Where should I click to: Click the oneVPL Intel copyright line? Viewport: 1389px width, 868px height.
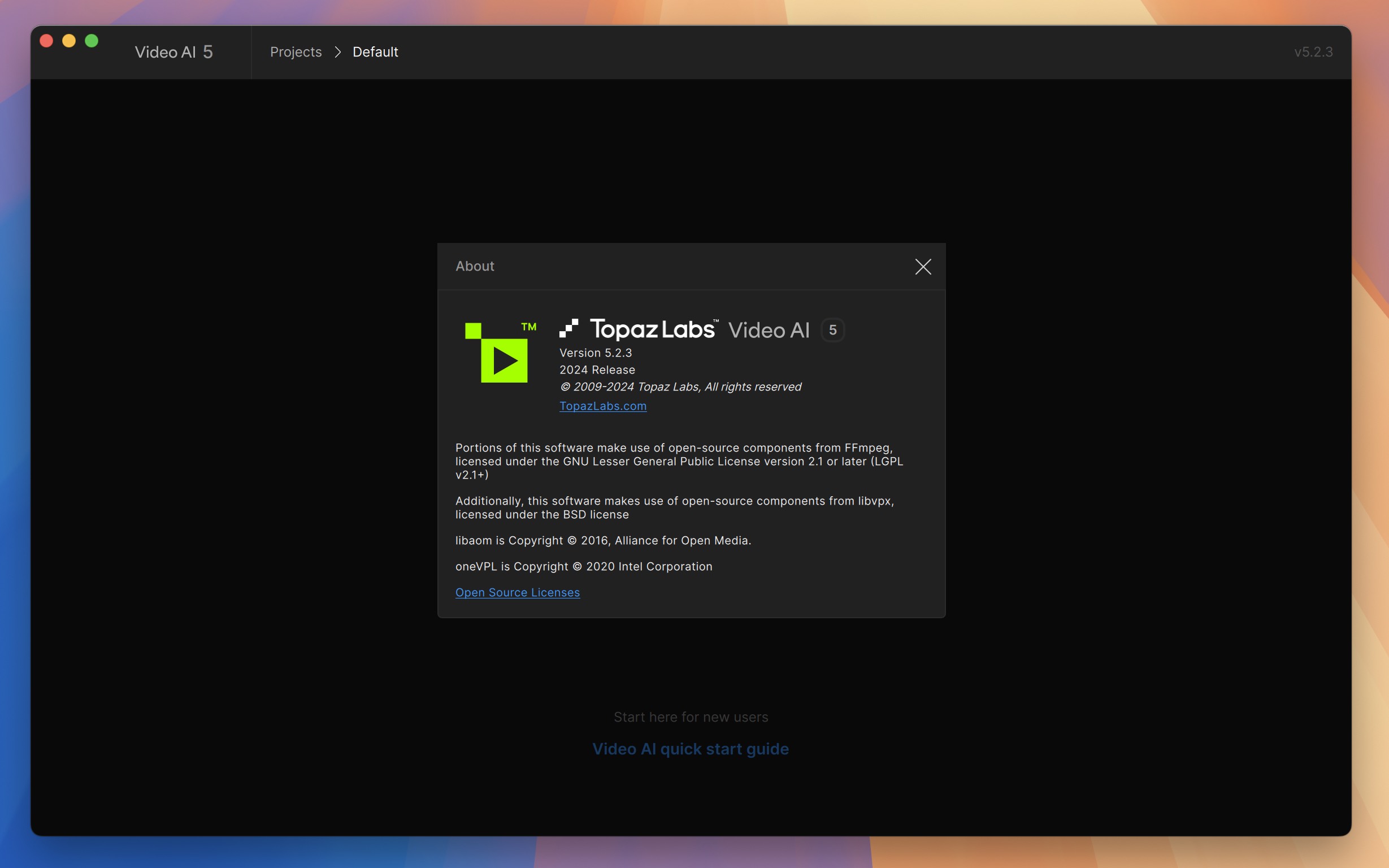pyautogui.click(x=583, y=566)
